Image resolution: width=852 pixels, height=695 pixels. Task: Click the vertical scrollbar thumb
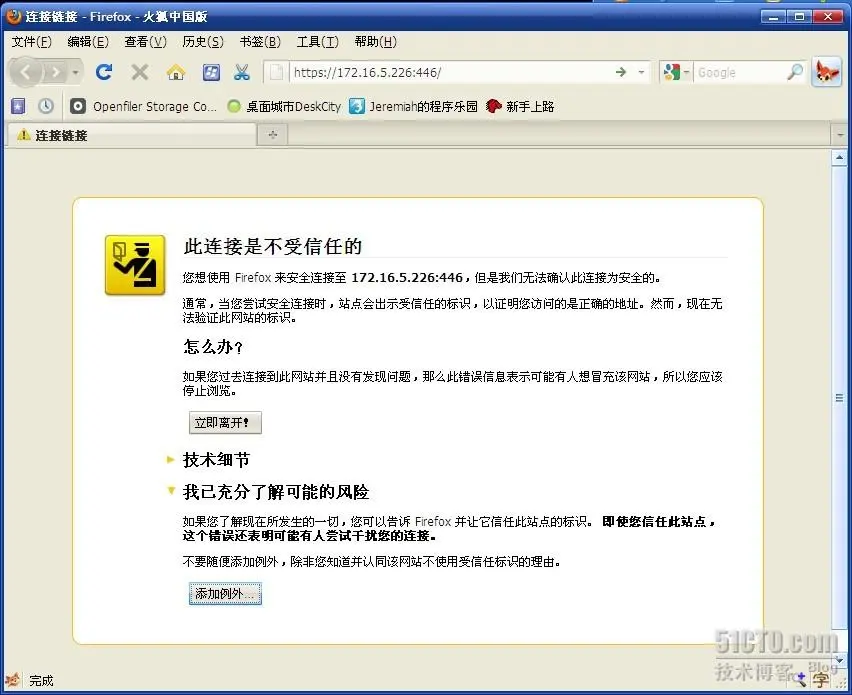coord(839,398)
